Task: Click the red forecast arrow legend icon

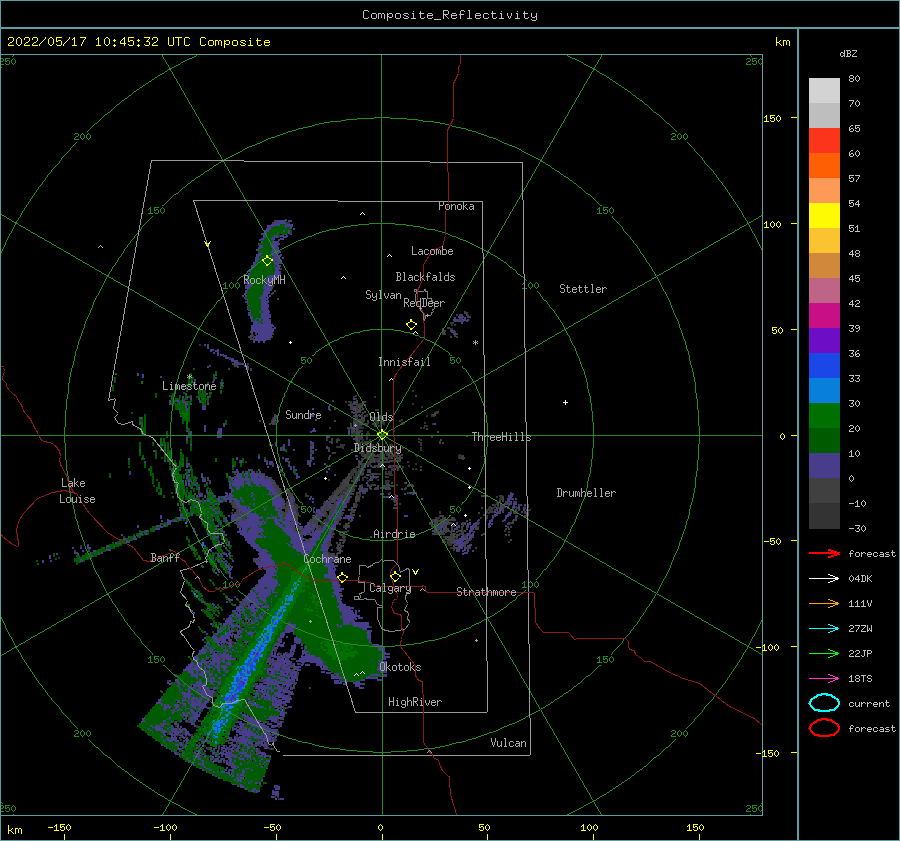Action: (x=824, y=553)
